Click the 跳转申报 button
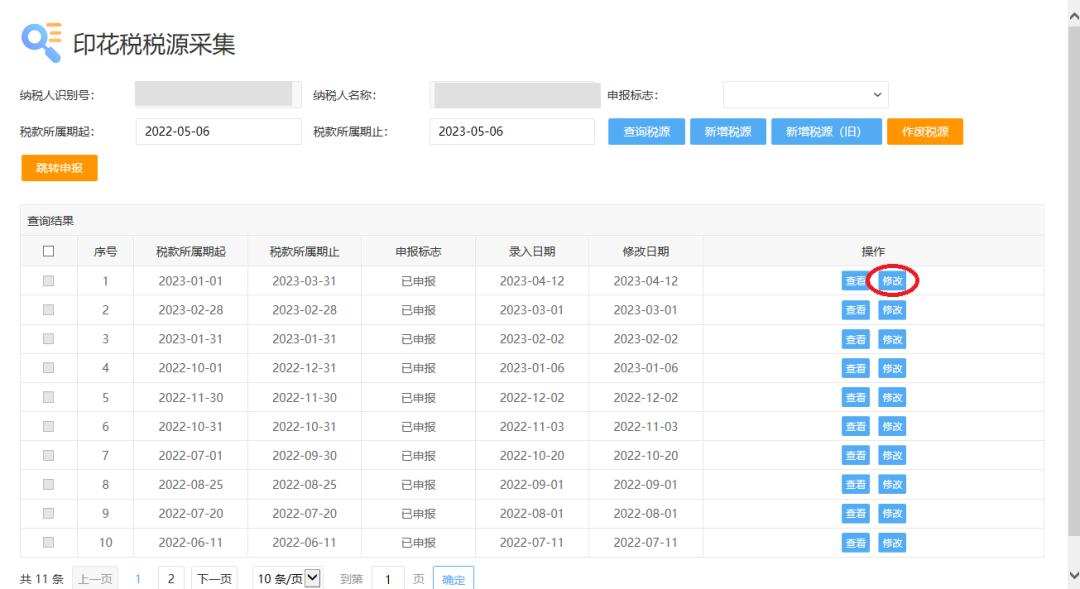 pyautogui.click(x=57, y=168)
